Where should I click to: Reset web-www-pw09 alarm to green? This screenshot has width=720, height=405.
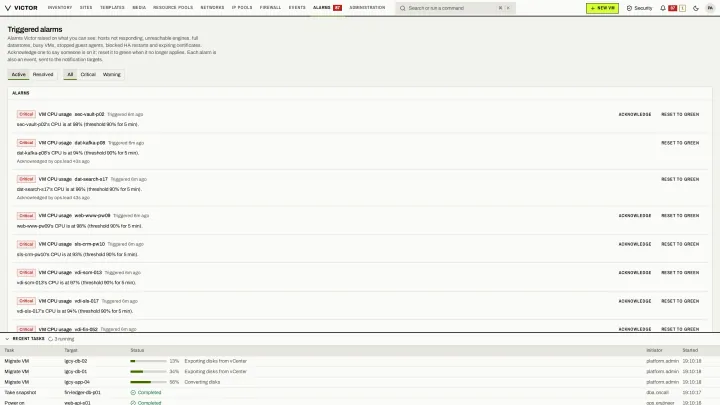point(680,215)
